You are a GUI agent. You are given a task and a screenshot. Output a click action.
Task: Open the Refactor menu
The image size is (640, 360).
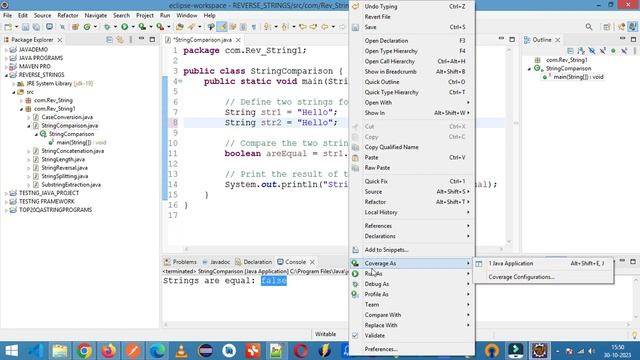click(68, 16)
